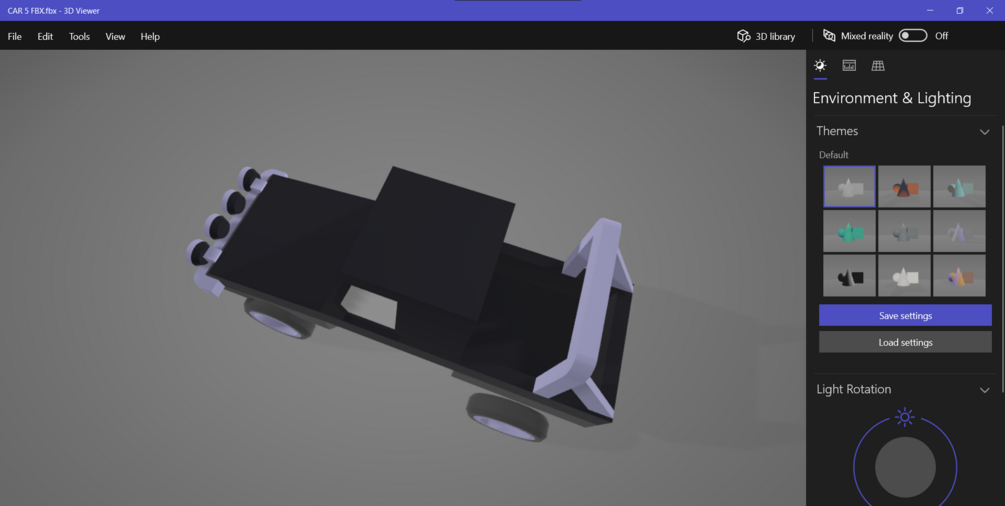Select the teal cone theme, top row
The width and height of the screenshot is (1005, 506).
(x=959, y=187)
